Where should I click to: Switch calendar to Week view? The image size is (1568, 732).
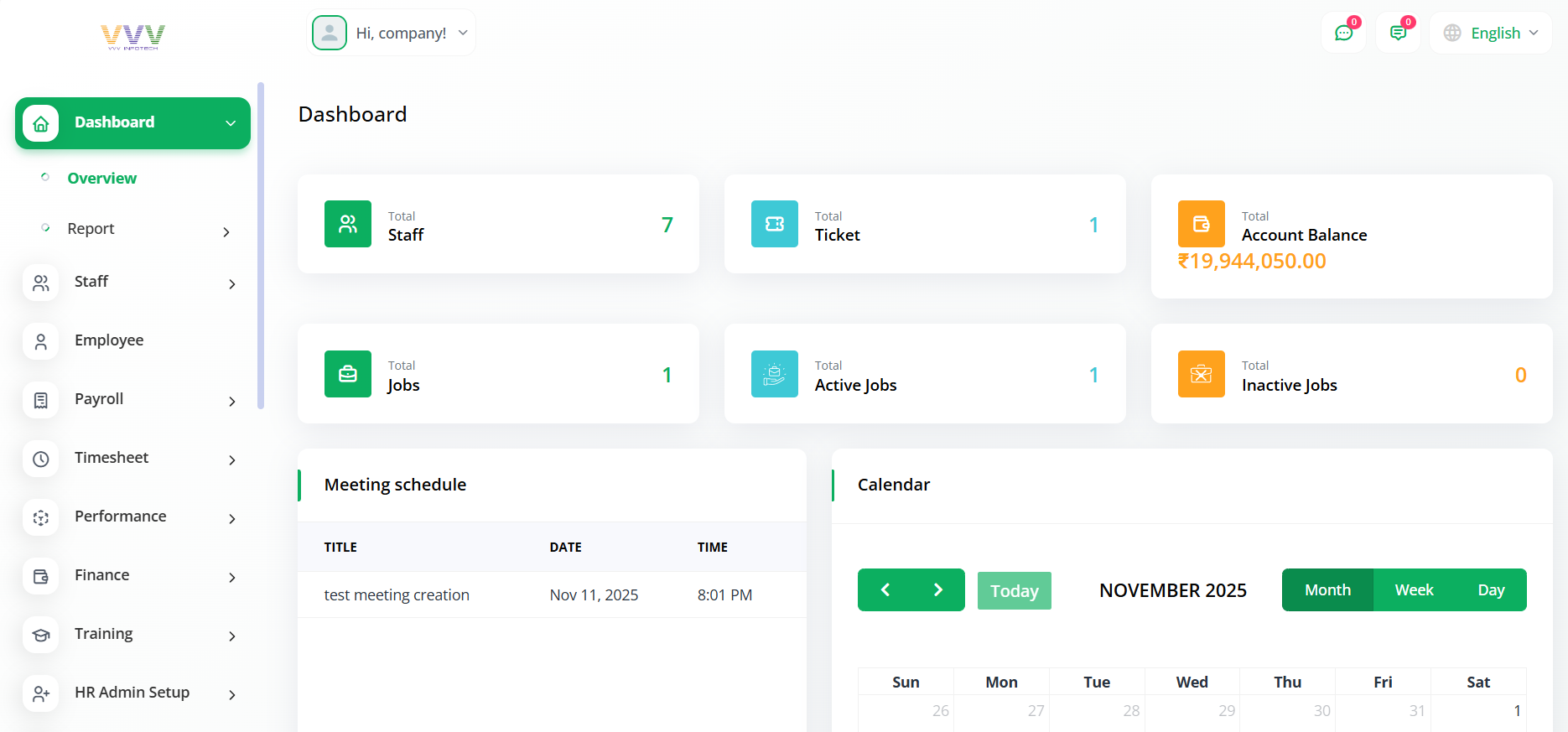1414,590
